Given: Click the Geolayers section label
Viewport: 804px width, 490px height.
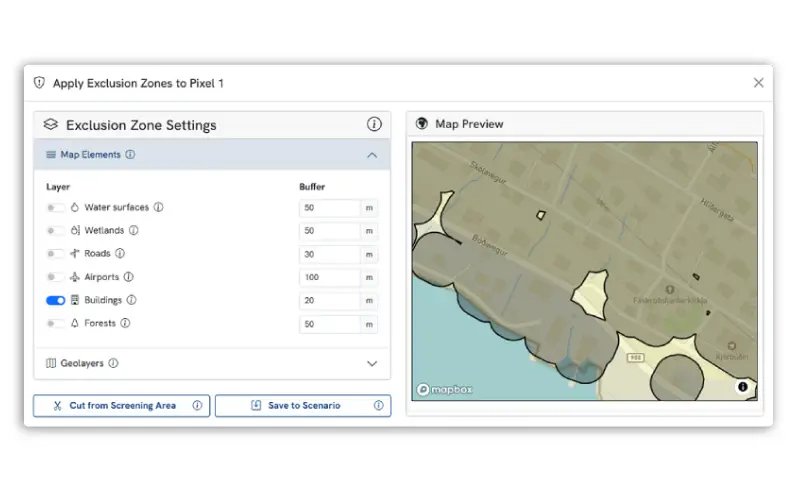Looking at the screenshot, I should click(x=82, y=363).
